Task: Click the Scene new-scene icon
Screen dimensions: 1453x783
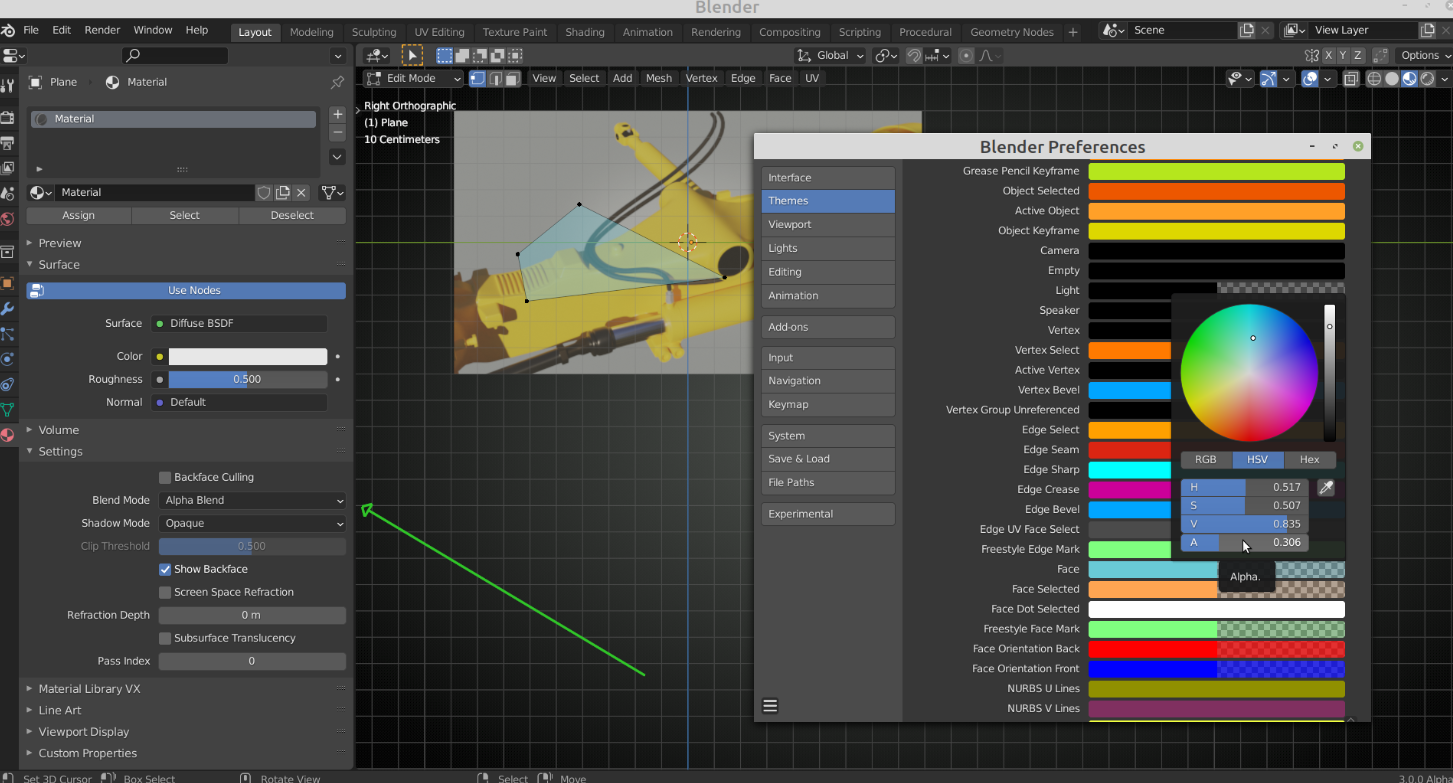Action: (1246, 31)
